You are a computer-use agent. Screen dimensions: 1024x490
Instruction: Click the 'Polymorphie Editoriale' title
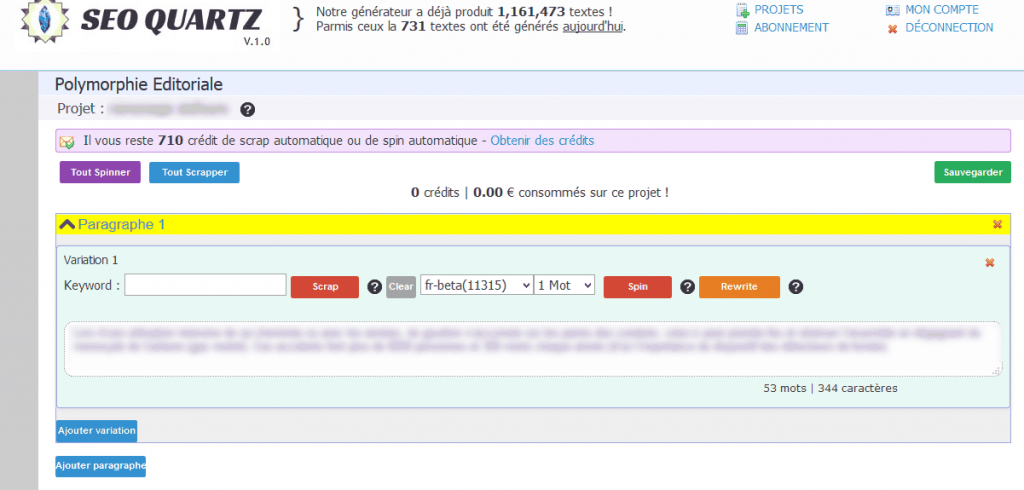[x=138, y=84]
